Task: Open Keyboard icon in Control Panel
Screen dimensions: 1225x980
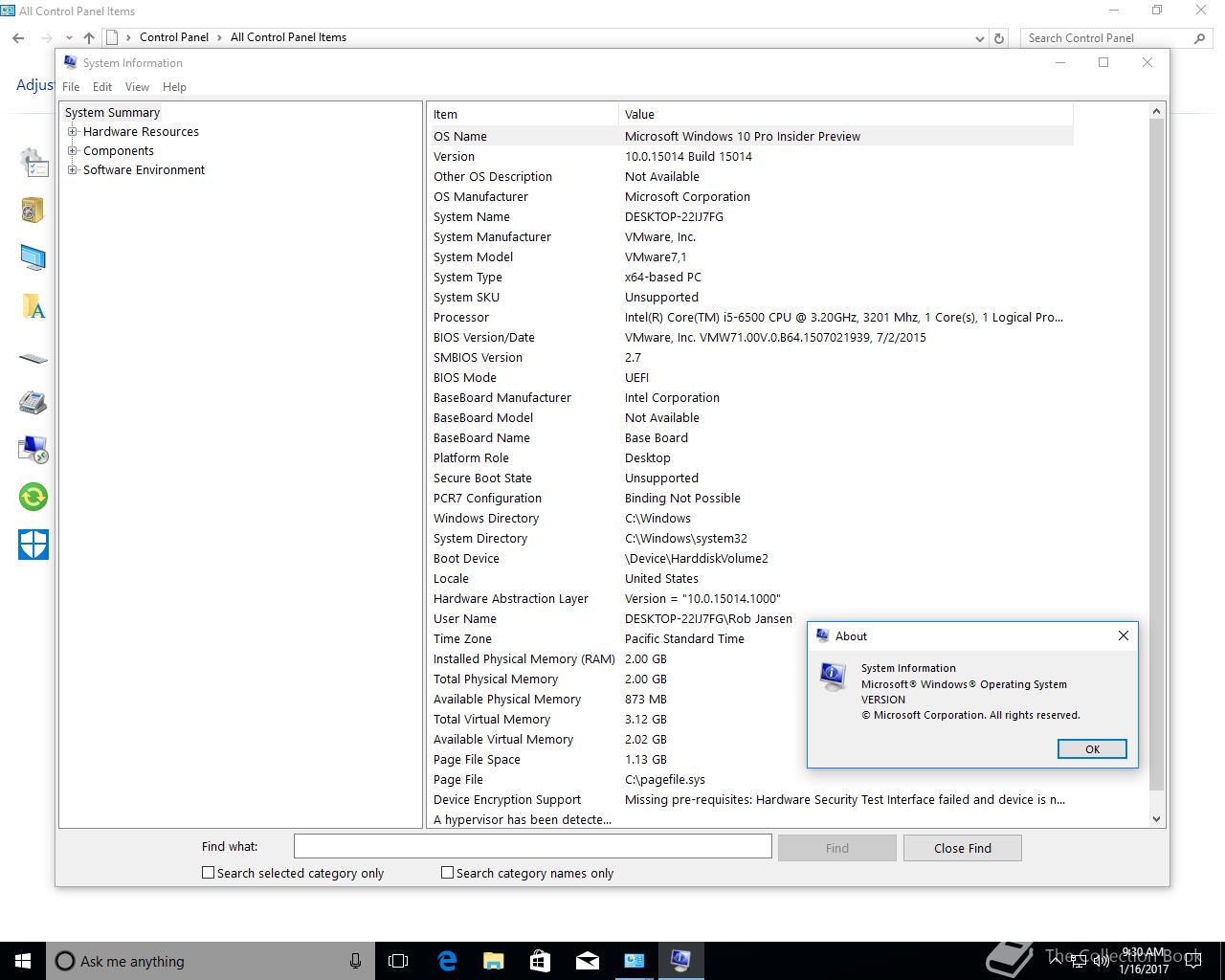Action: [x=33, y=359]
